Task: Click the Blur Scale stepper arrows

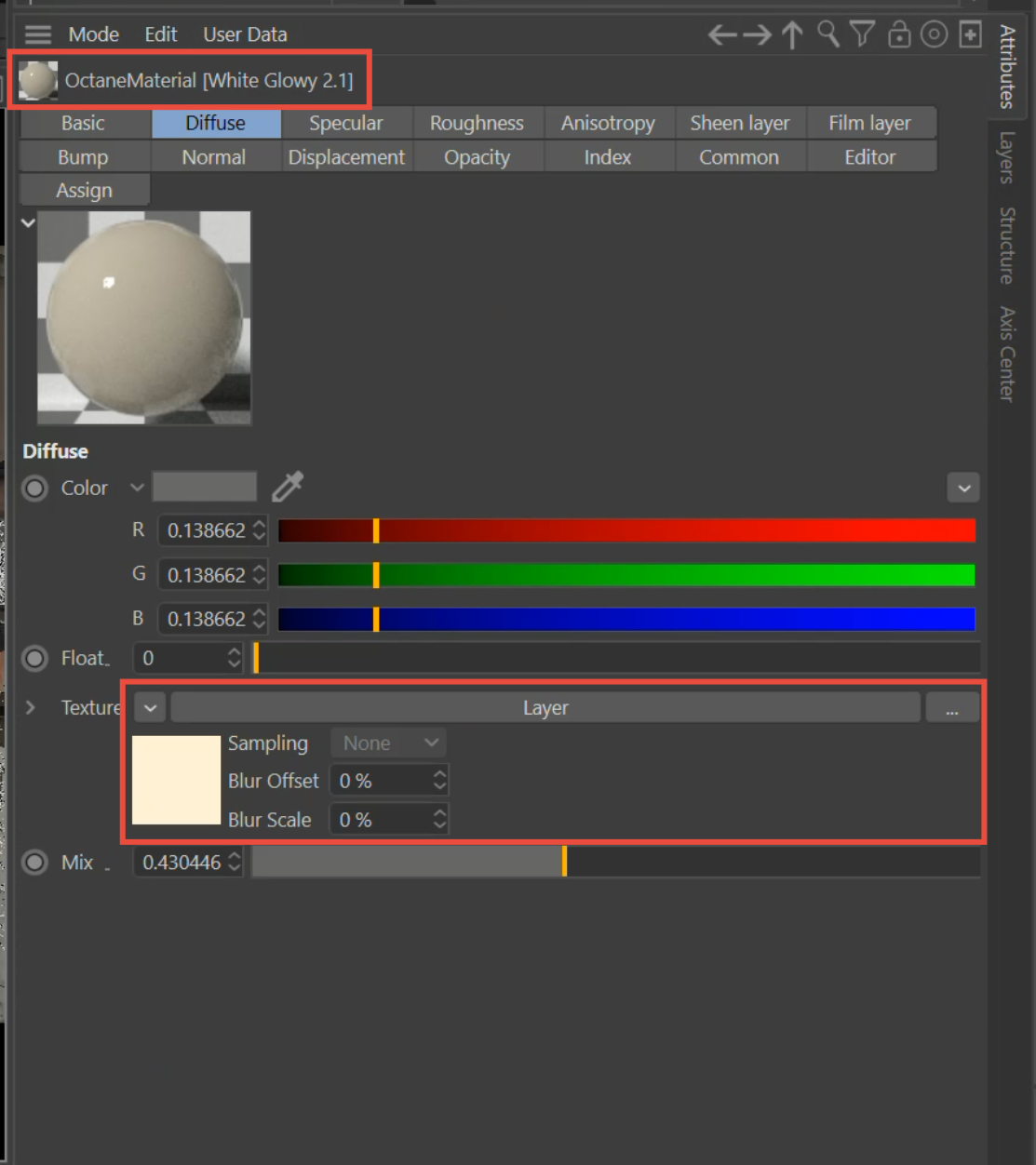Action: pos(439,819)
